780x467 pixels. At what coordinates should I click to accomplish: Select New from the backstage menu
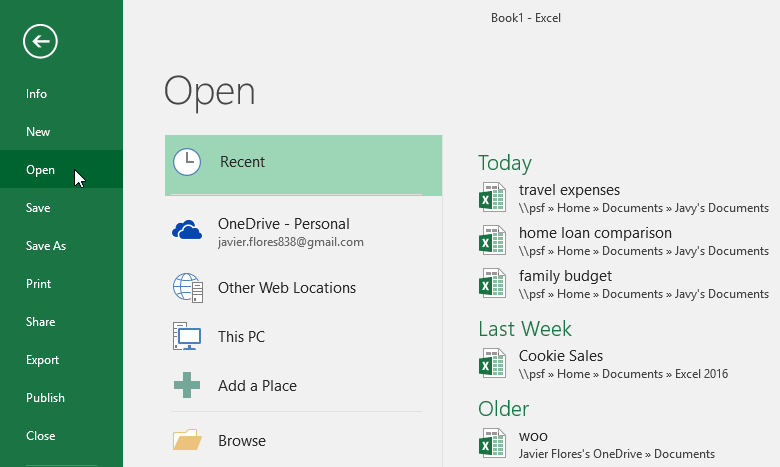coord(38,132)
